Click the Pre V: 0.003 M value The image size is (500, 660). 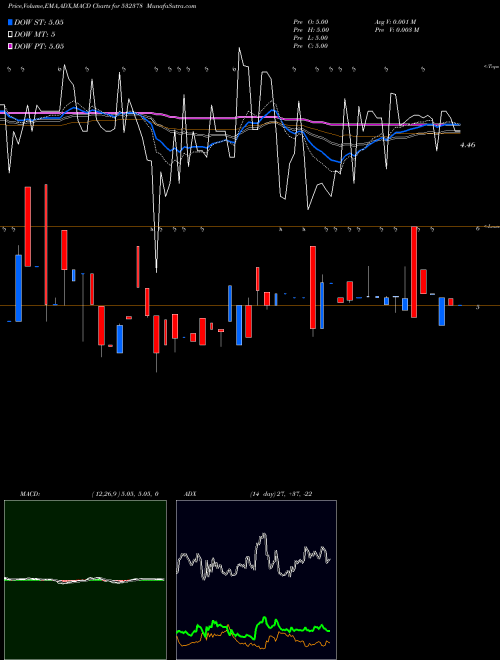(x=396, y=30)
